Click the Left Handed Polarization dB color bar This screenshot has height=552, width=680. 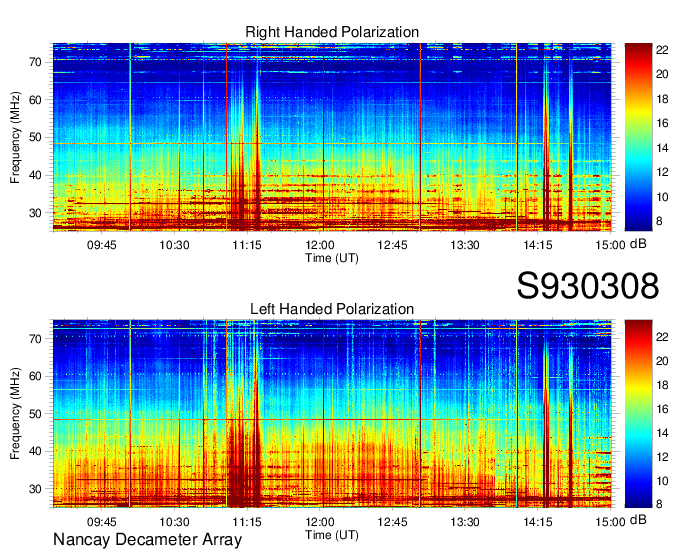(x=638, y=413)
